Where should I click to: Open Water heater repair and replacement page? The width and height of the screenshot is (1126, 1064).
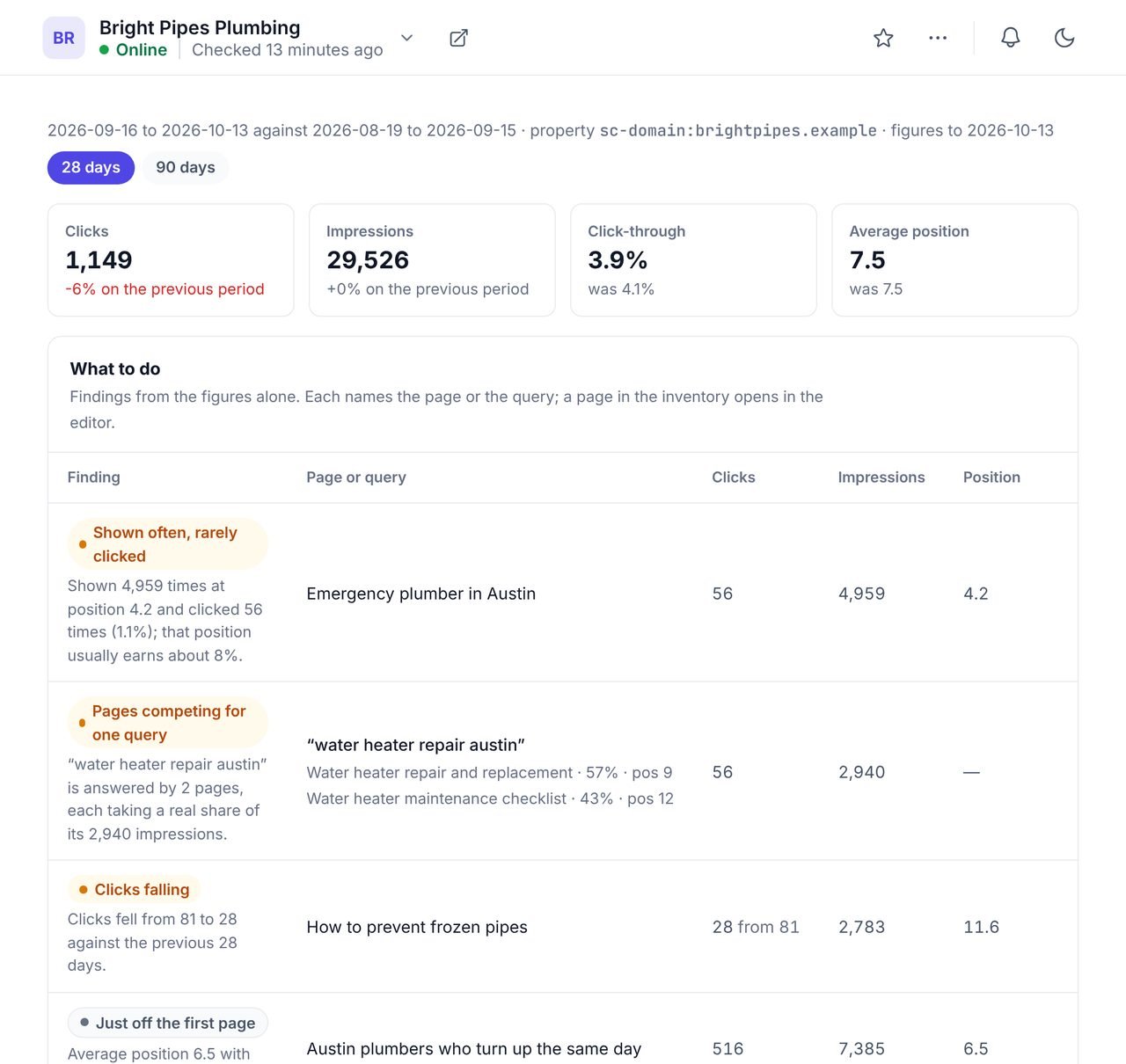click(x=440, y=773)
